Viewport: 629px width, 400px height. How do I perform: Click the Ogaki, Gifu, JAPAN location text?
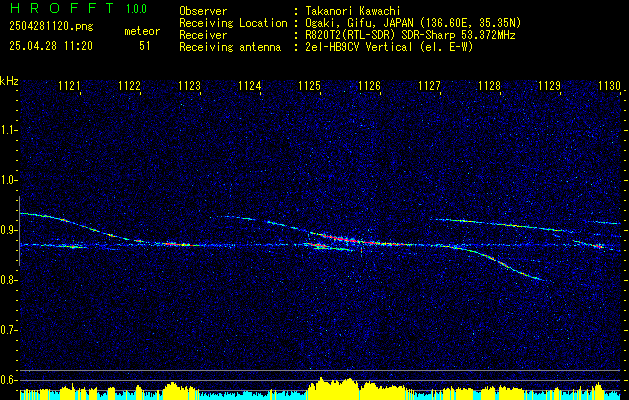(x=413, y=23)
